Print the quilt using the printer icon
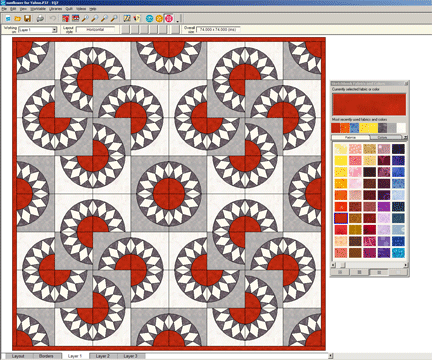 pos(40,19)
